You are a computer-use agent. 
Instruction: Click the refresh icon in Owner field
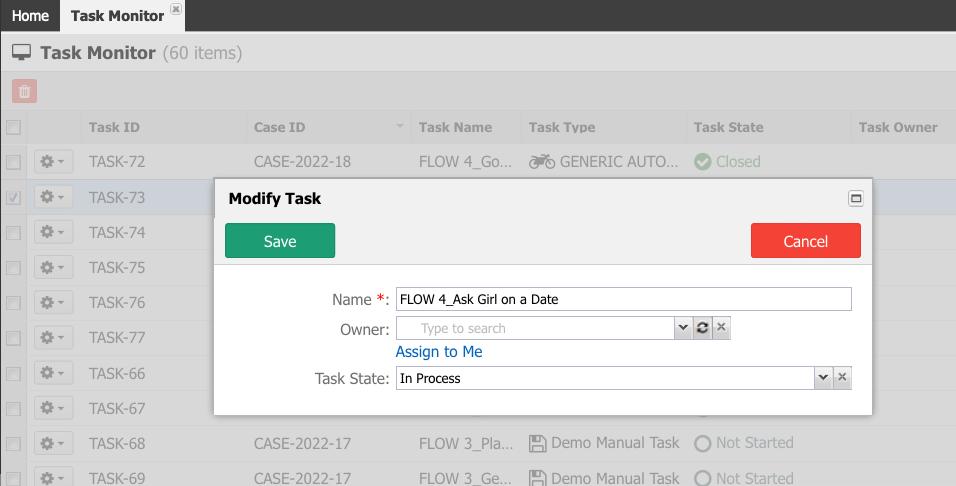tap(702, 328)
